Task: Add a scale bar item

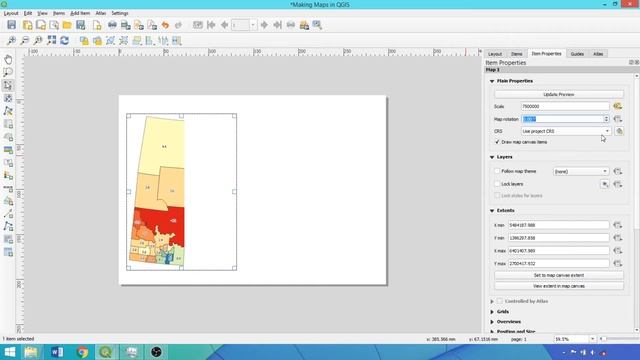Action: point(8,189)
